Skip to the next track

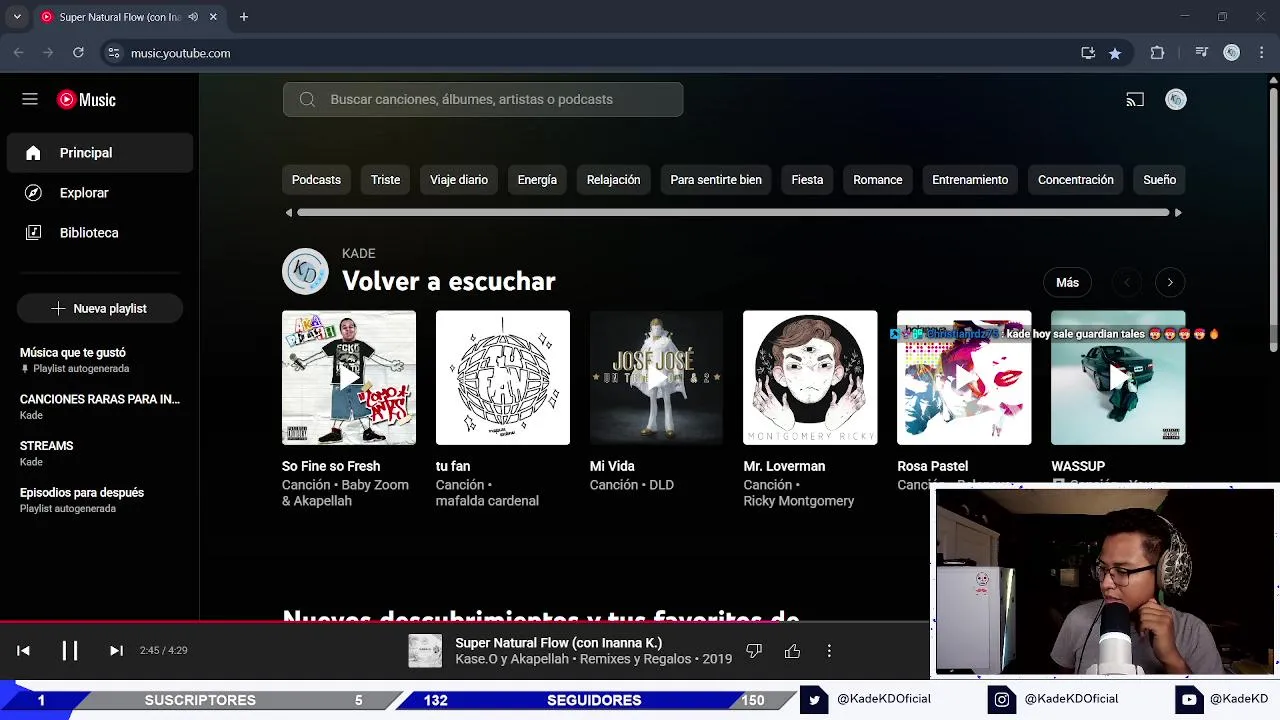[116, 651]
